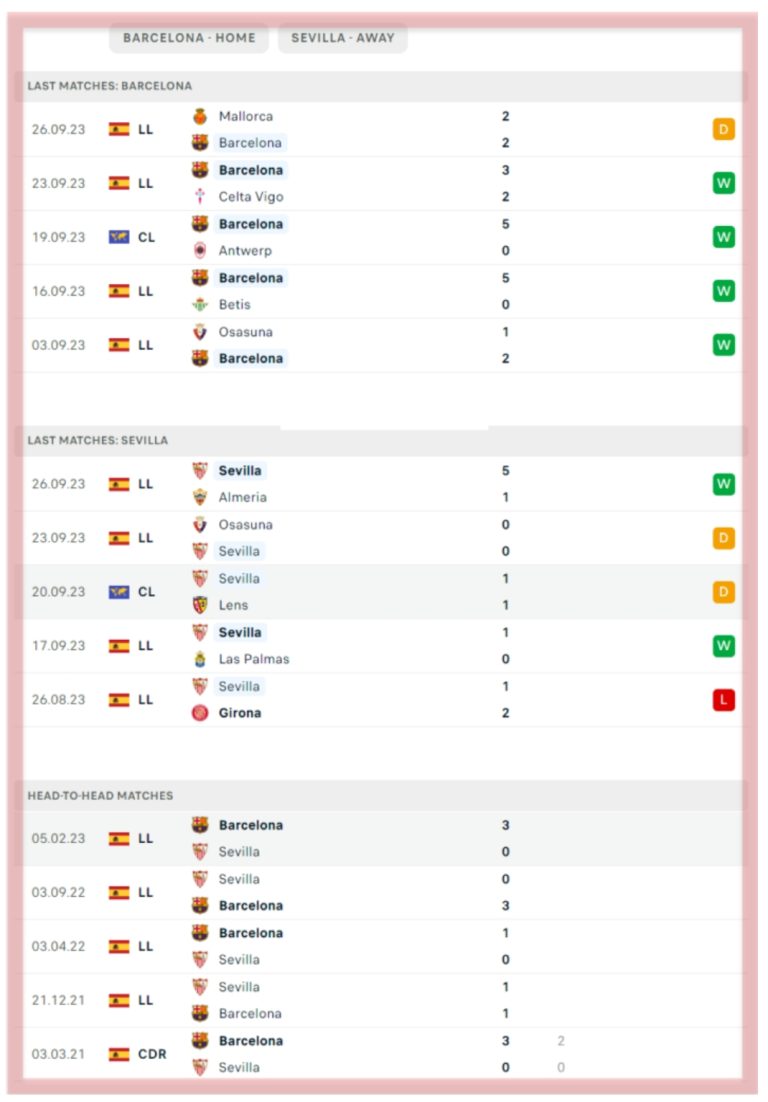768x1102 pixels.
Task: Open the Las Palmas team link
Action: pyautogui.click(x=254, y=659)
